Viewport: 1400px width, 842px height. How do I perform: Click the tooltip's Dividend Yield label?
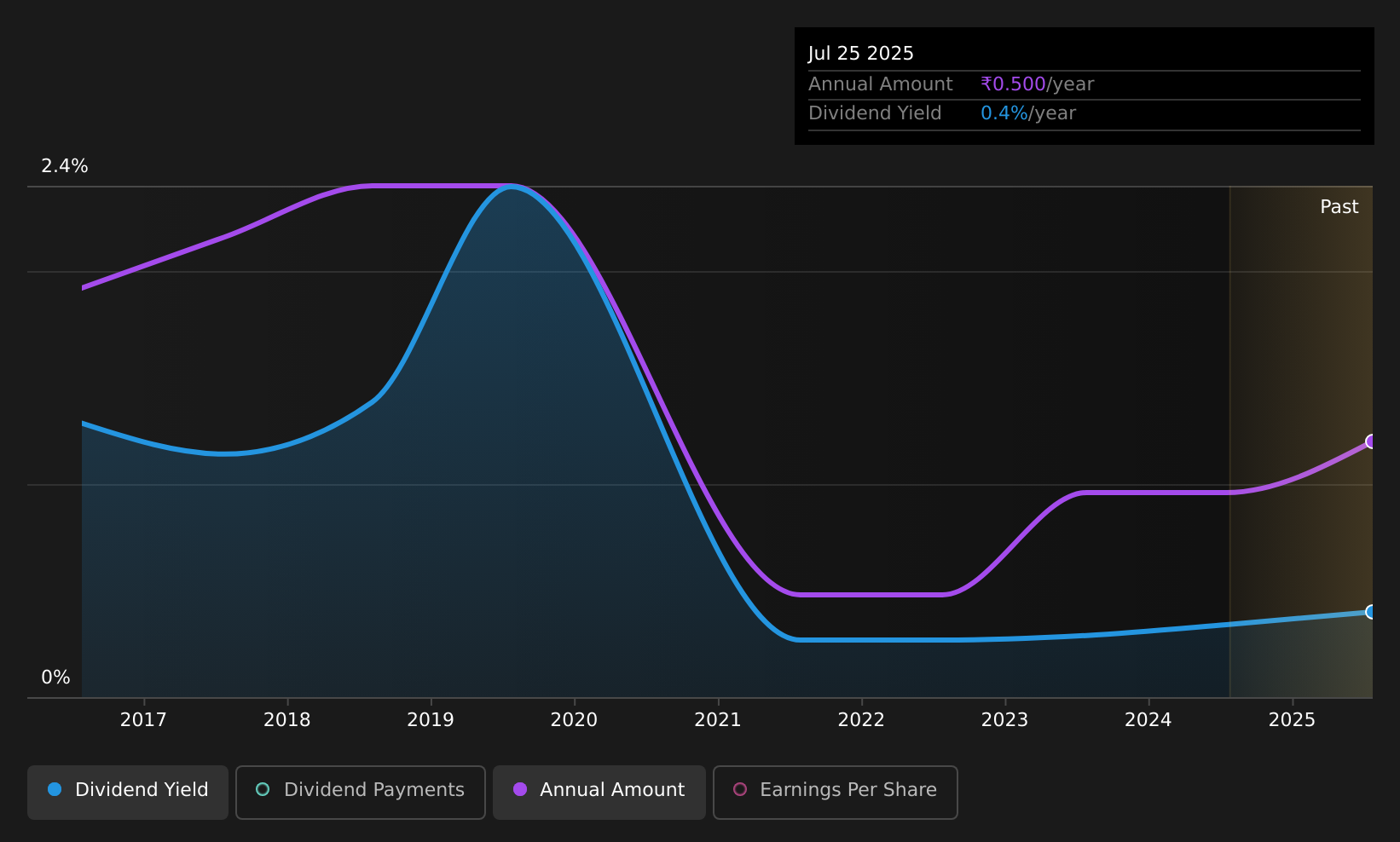click(875, 113)
